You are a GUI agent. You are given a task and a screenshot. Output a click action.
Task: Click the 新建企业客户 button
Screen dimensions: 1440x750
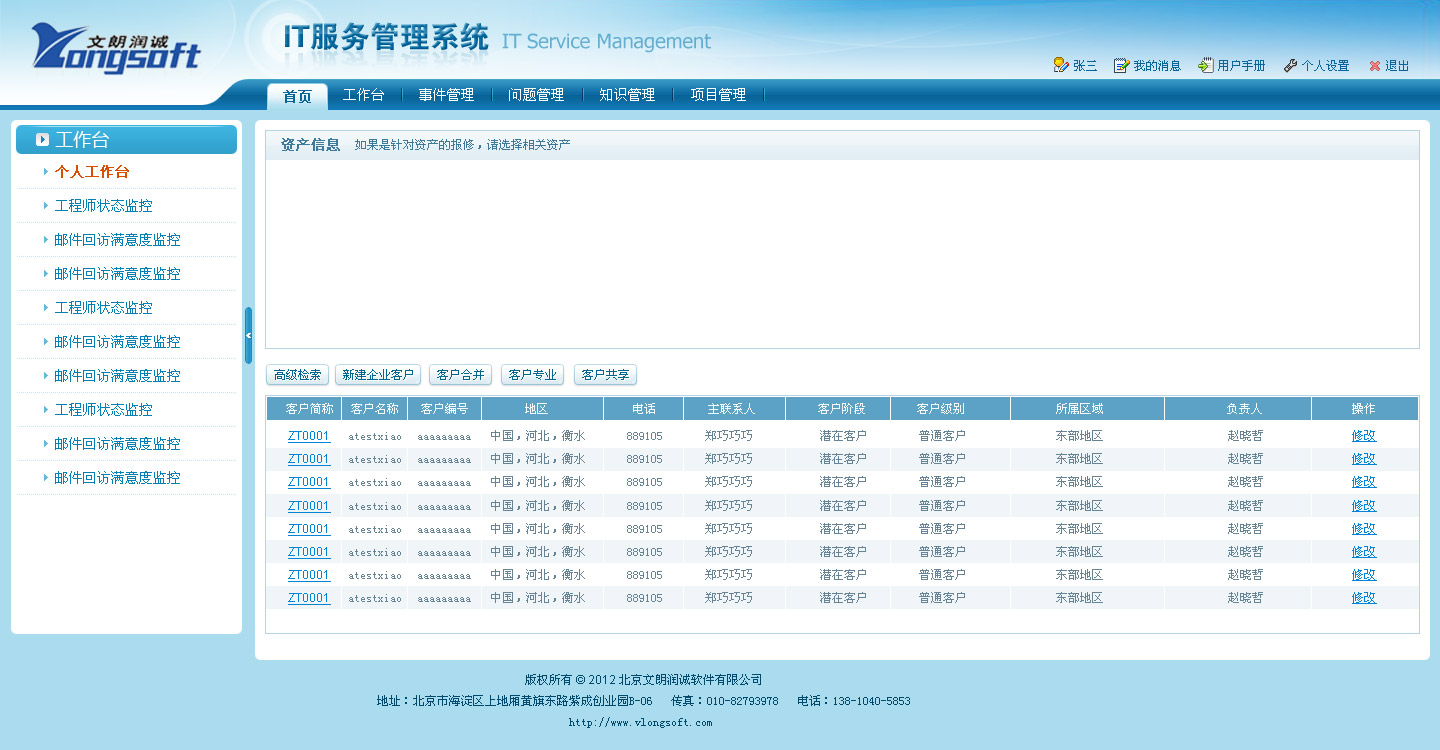(x=378, y=375)
